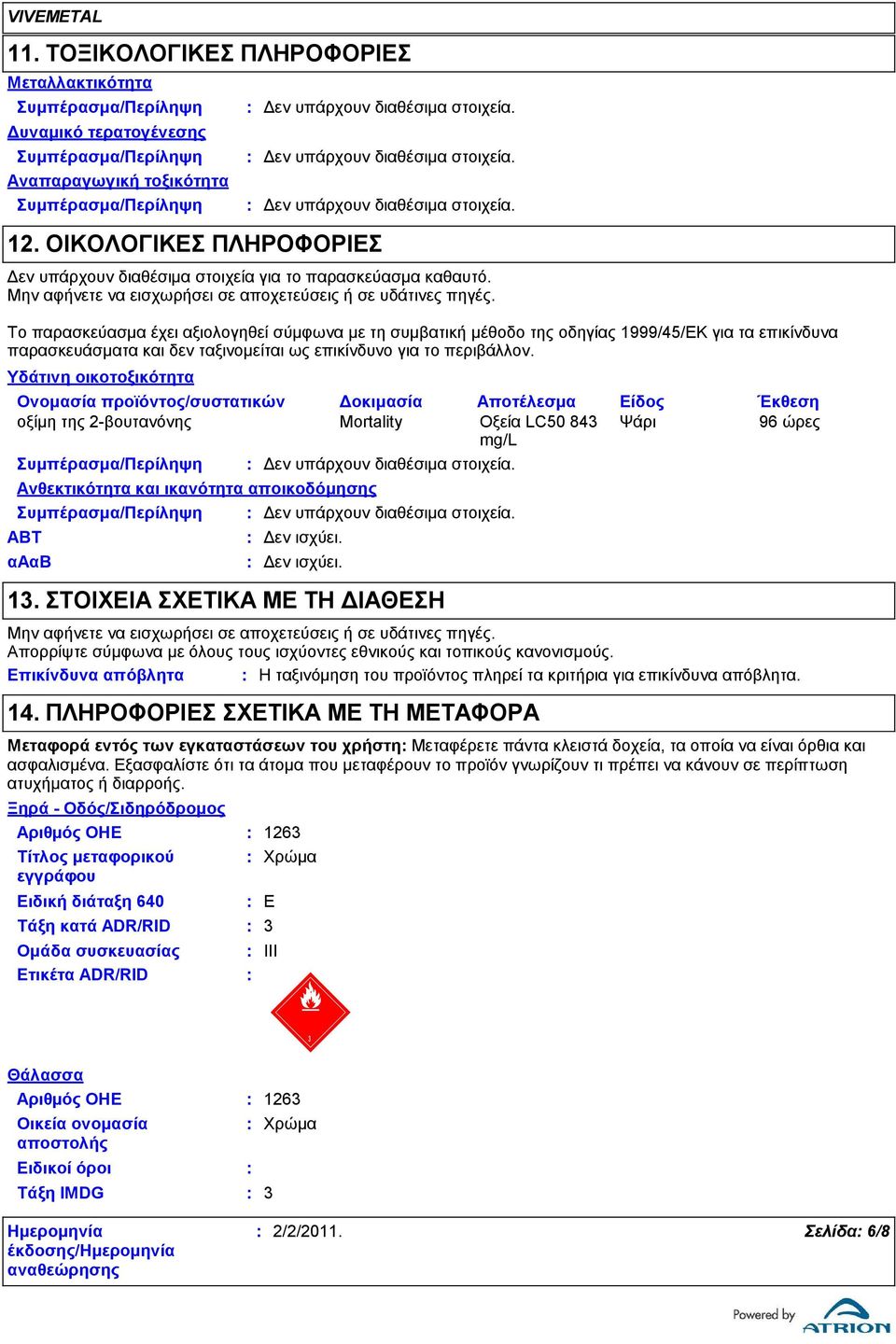896x1344 pixels.
Task: Click the ΑΒΤ label
Action: tap(24, 538)
